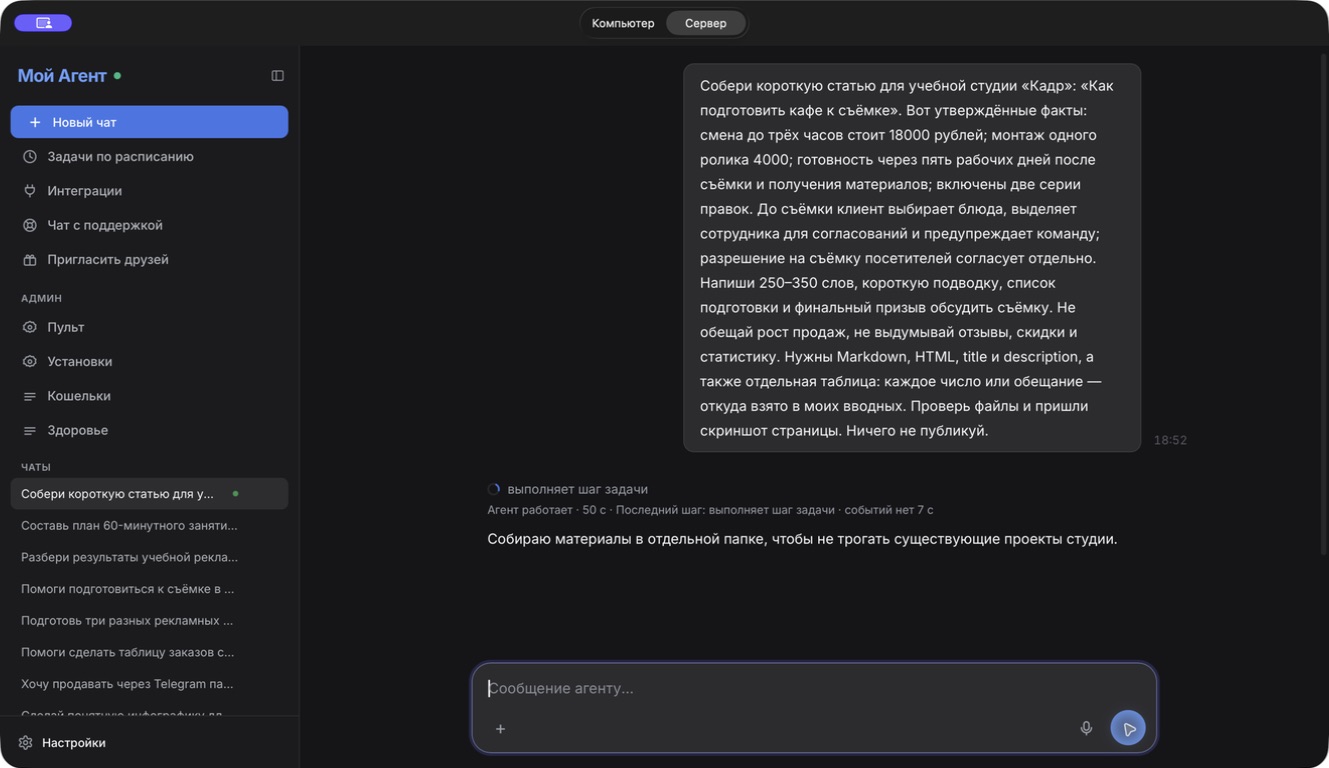Click the plus attachment icon in input
The height and width of the screenshot is (768, 1329).
(x=500, y=728)
